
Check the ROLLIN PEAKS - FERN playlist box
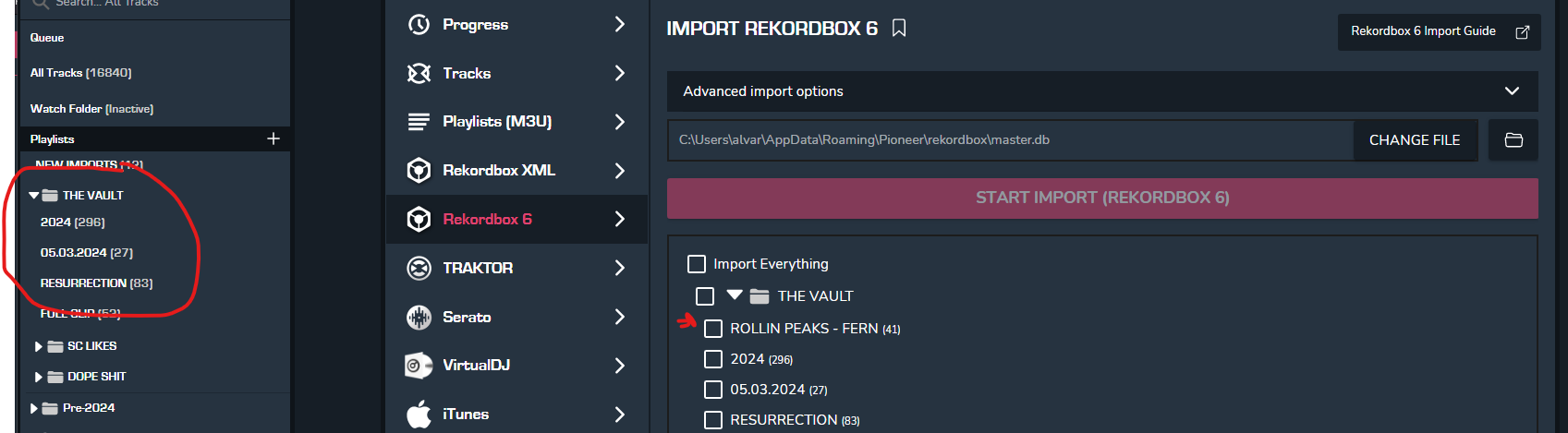pos(713,329)
